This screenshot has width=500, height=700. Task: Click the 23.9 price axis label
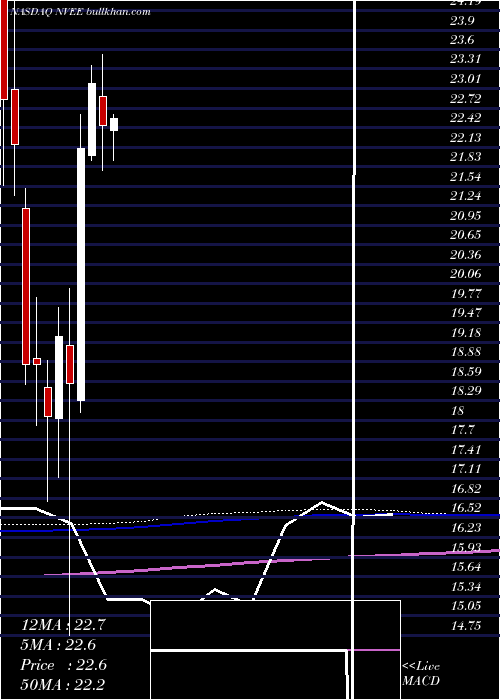pyautogui.click(x=462, y=20)
